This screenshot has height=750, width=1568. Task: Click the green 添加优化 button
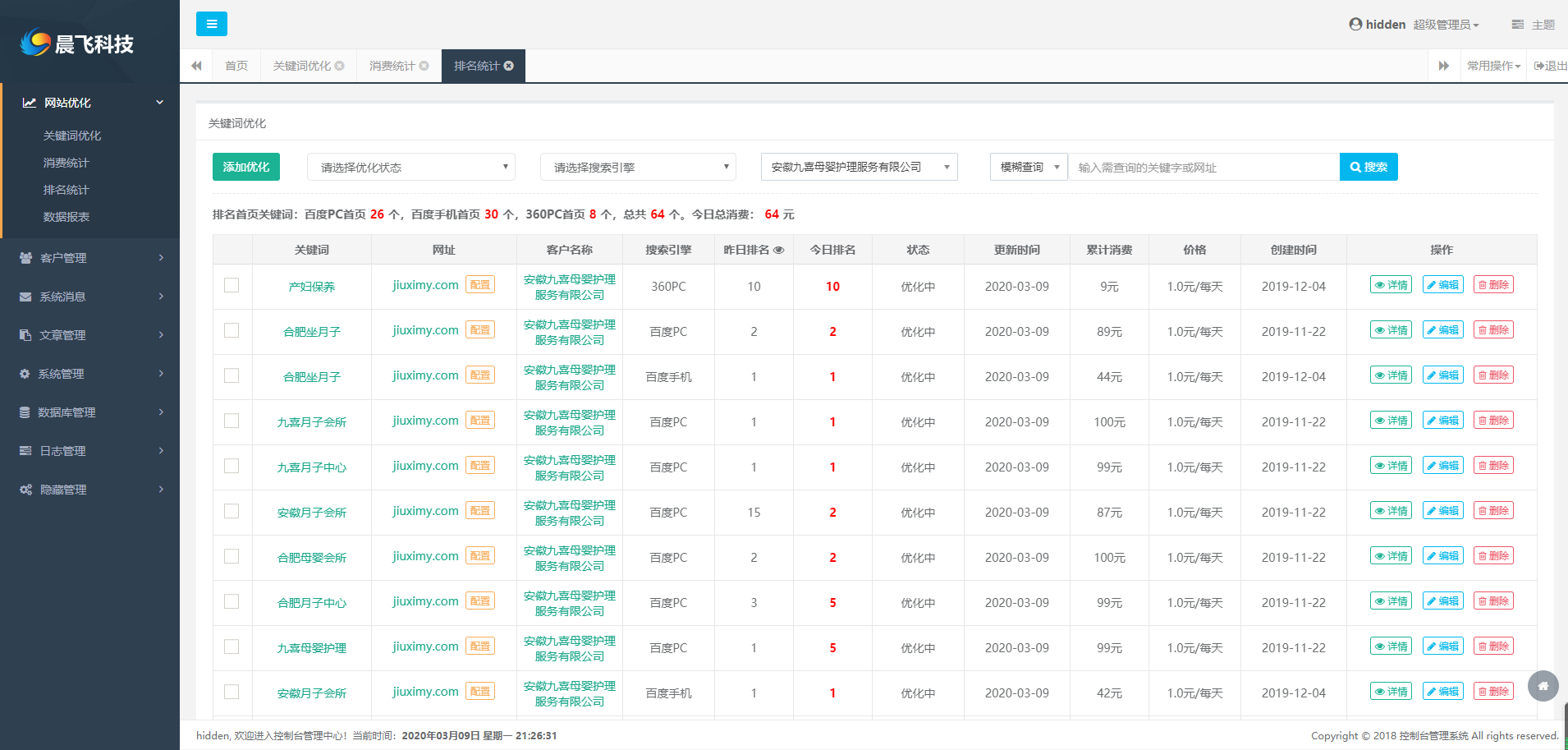pyautogui.click(x=246, y=167)
